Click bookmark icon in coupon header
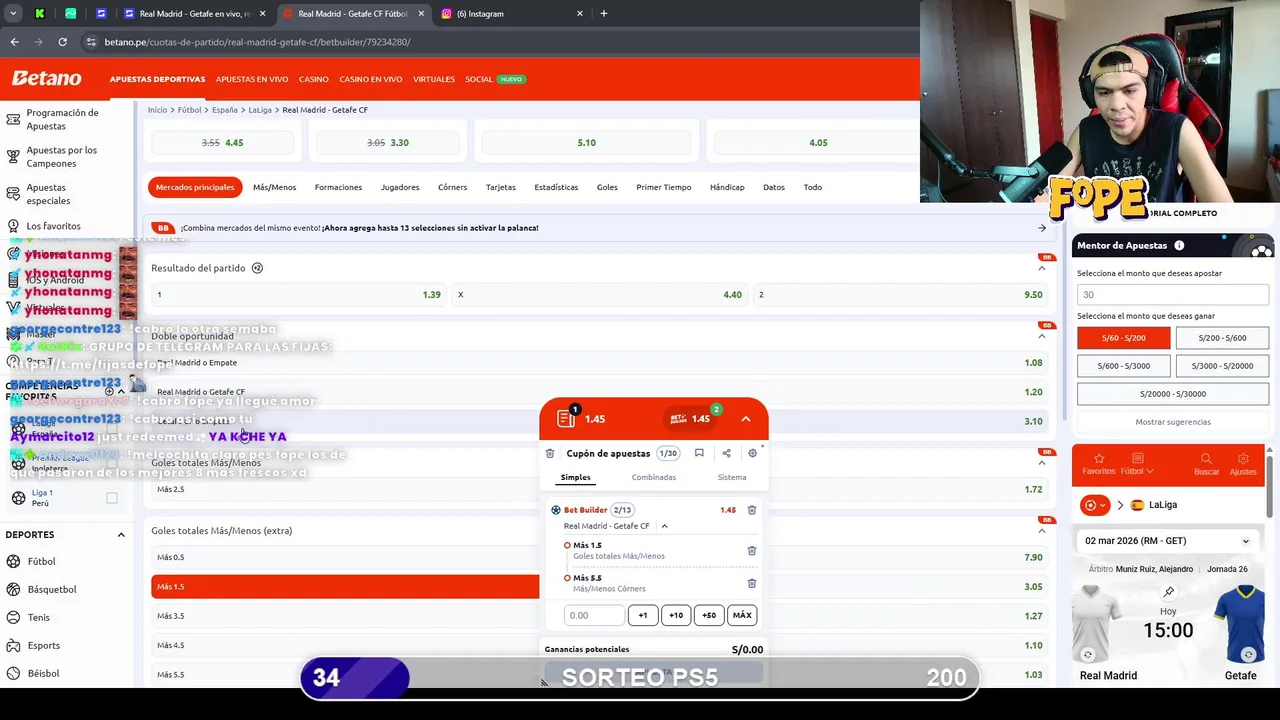Screen dimensions: 1280x720 699,453
